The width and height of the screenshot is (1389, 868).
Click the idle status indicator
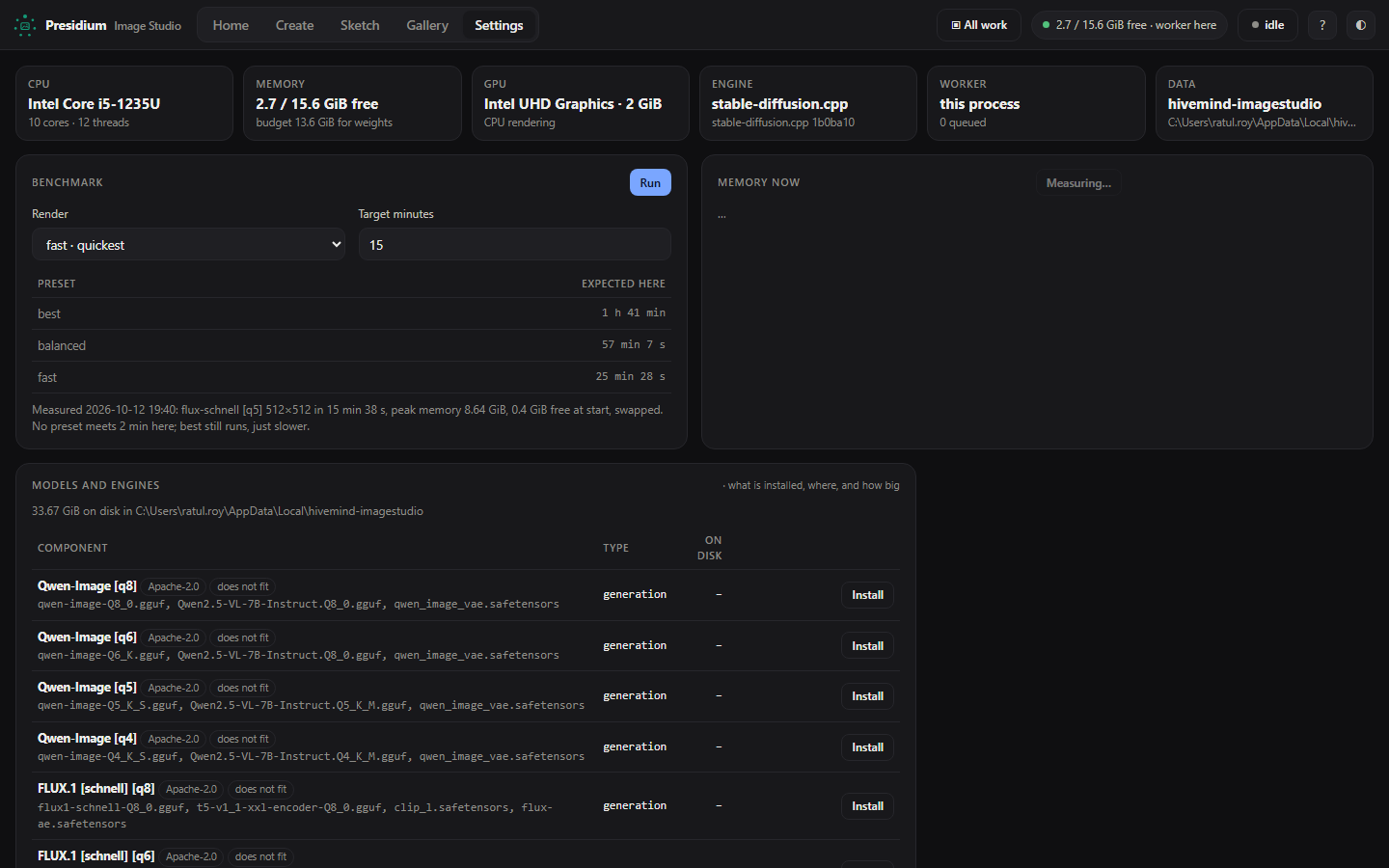pos(1267,25)
